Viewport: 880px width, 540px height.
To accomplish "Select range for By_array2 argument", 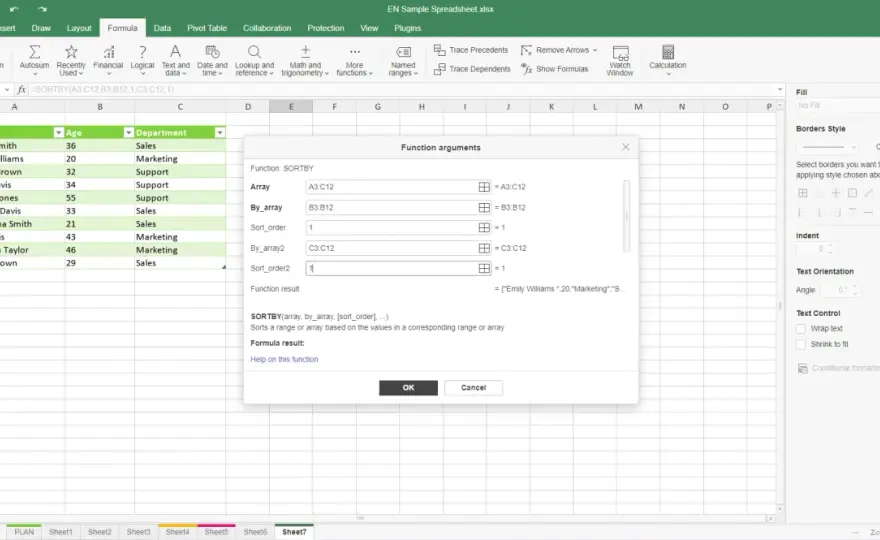I will coord(484,248).
